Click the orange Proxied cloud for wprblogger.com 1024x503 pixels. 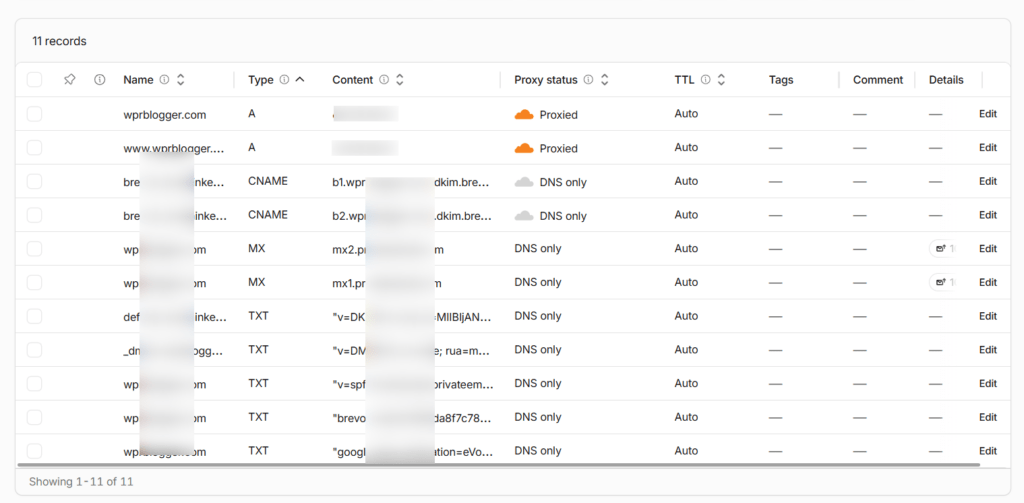(524, 114)
